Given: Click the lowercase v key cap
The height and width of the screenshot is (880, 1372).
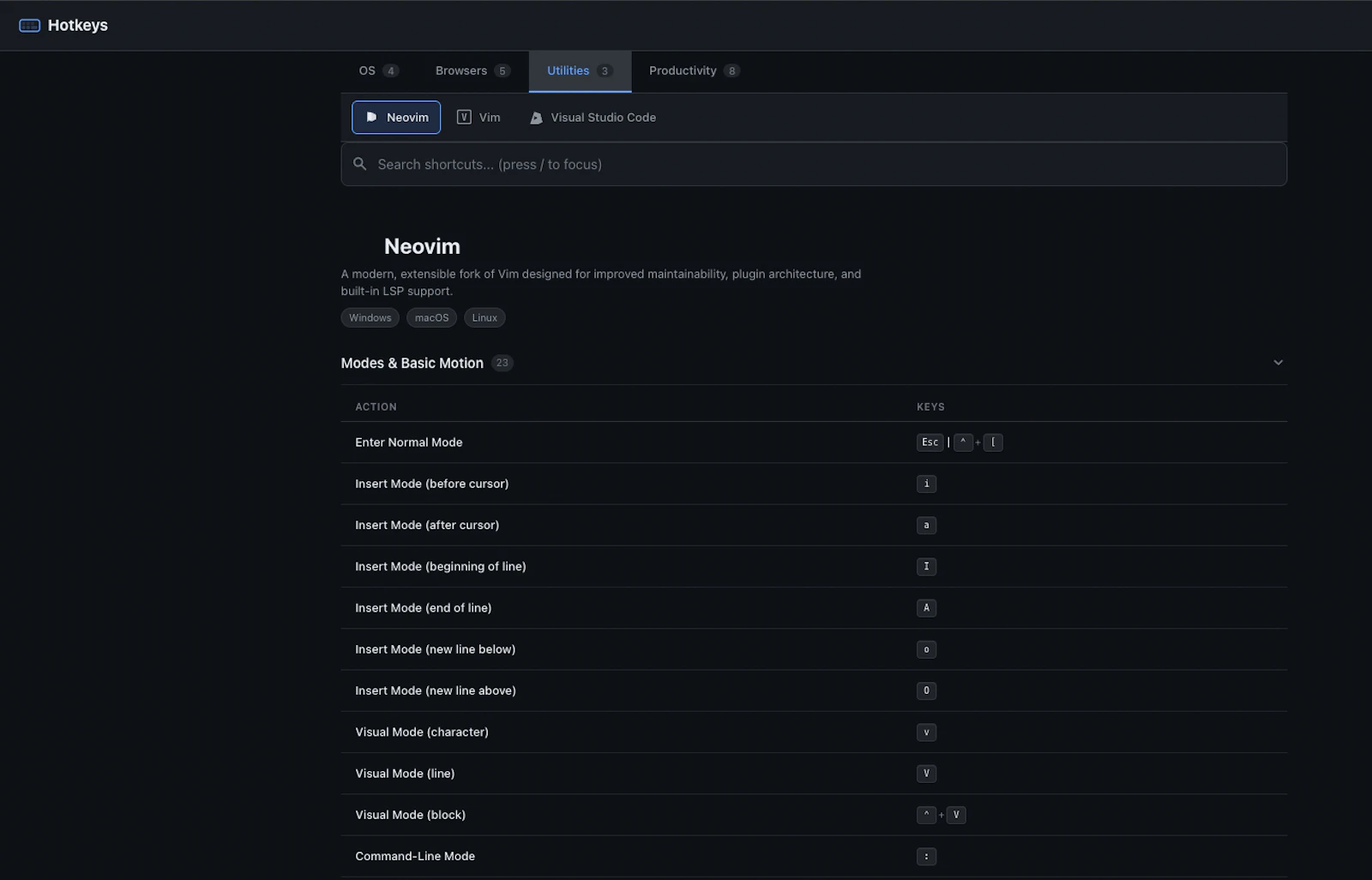Looking at the screenshot, I should point(926,732).
